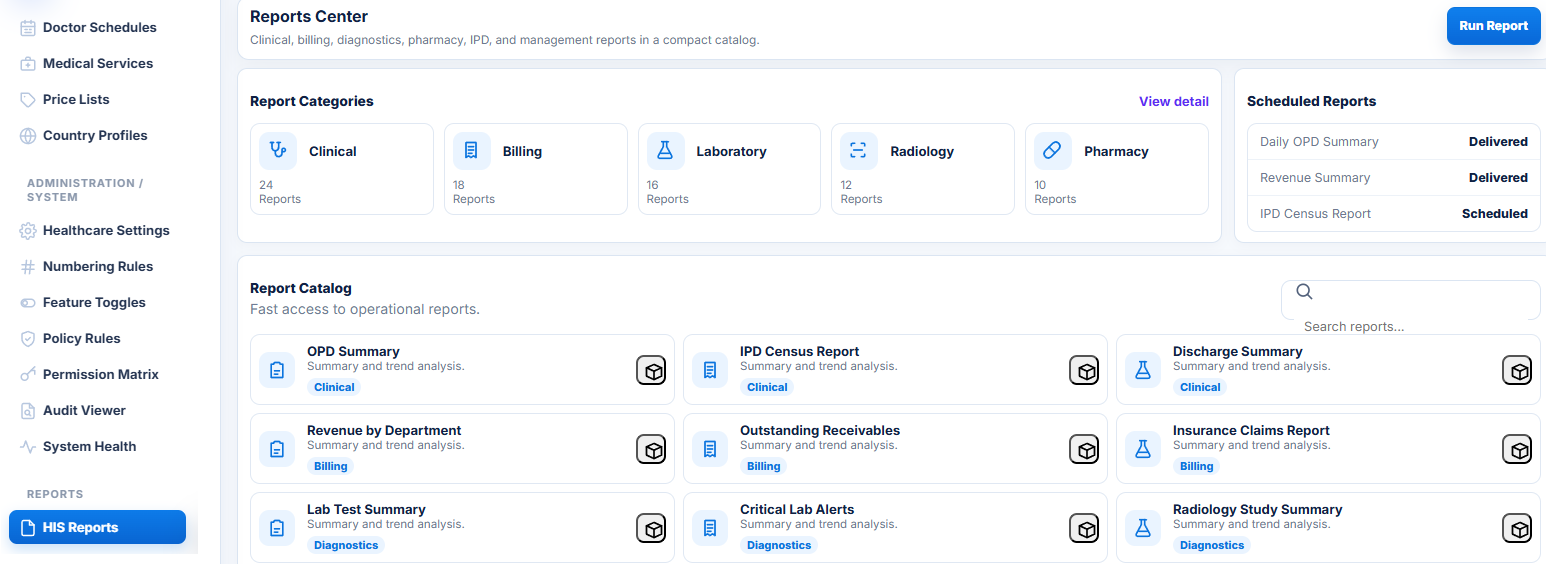Open Healthcare Settings
This screenshot has width=1546, height=564.
pos(98,230)
